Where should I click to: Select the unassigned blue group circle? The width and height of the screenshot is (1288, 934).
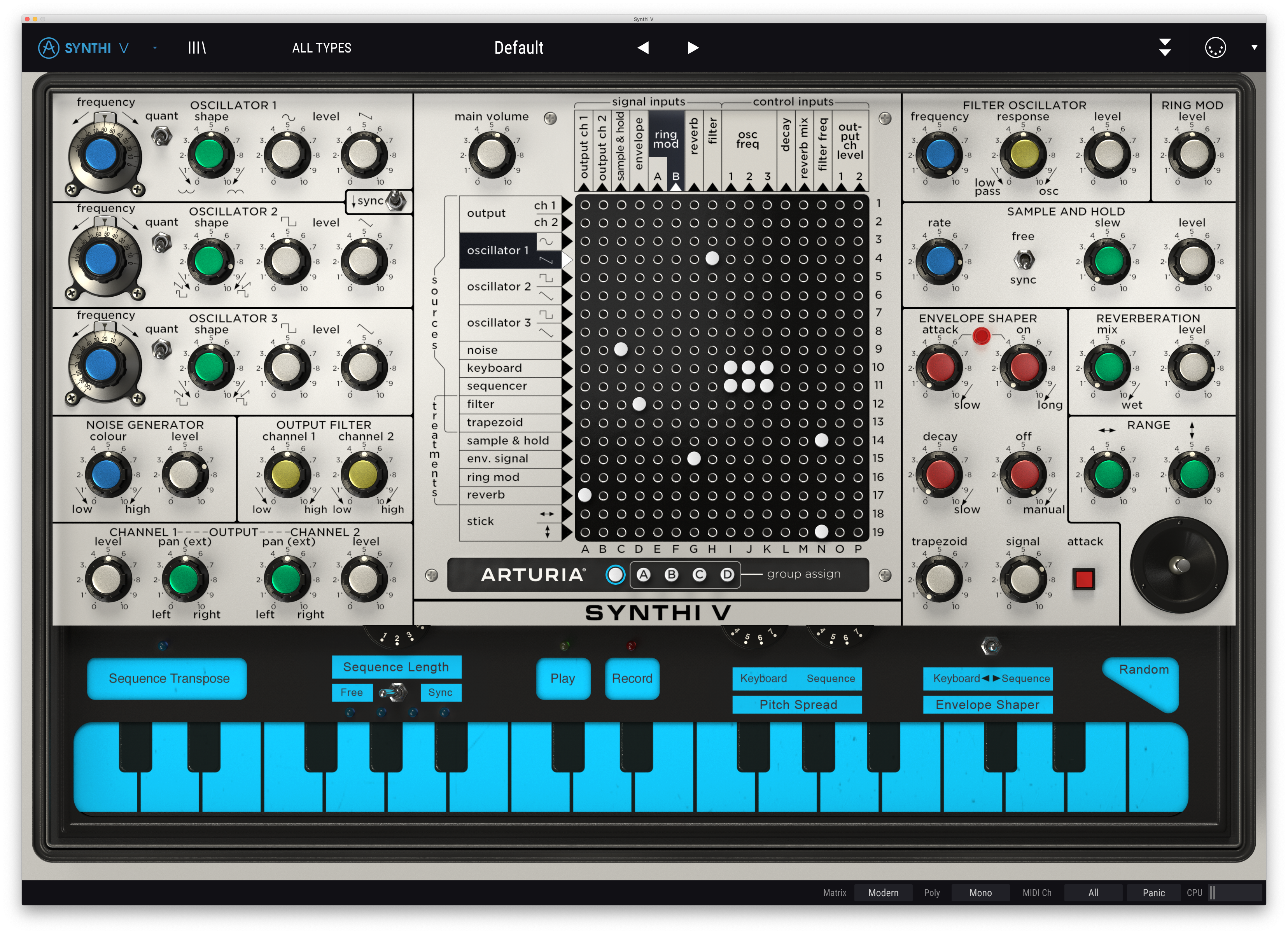click(x=615, y=575)
